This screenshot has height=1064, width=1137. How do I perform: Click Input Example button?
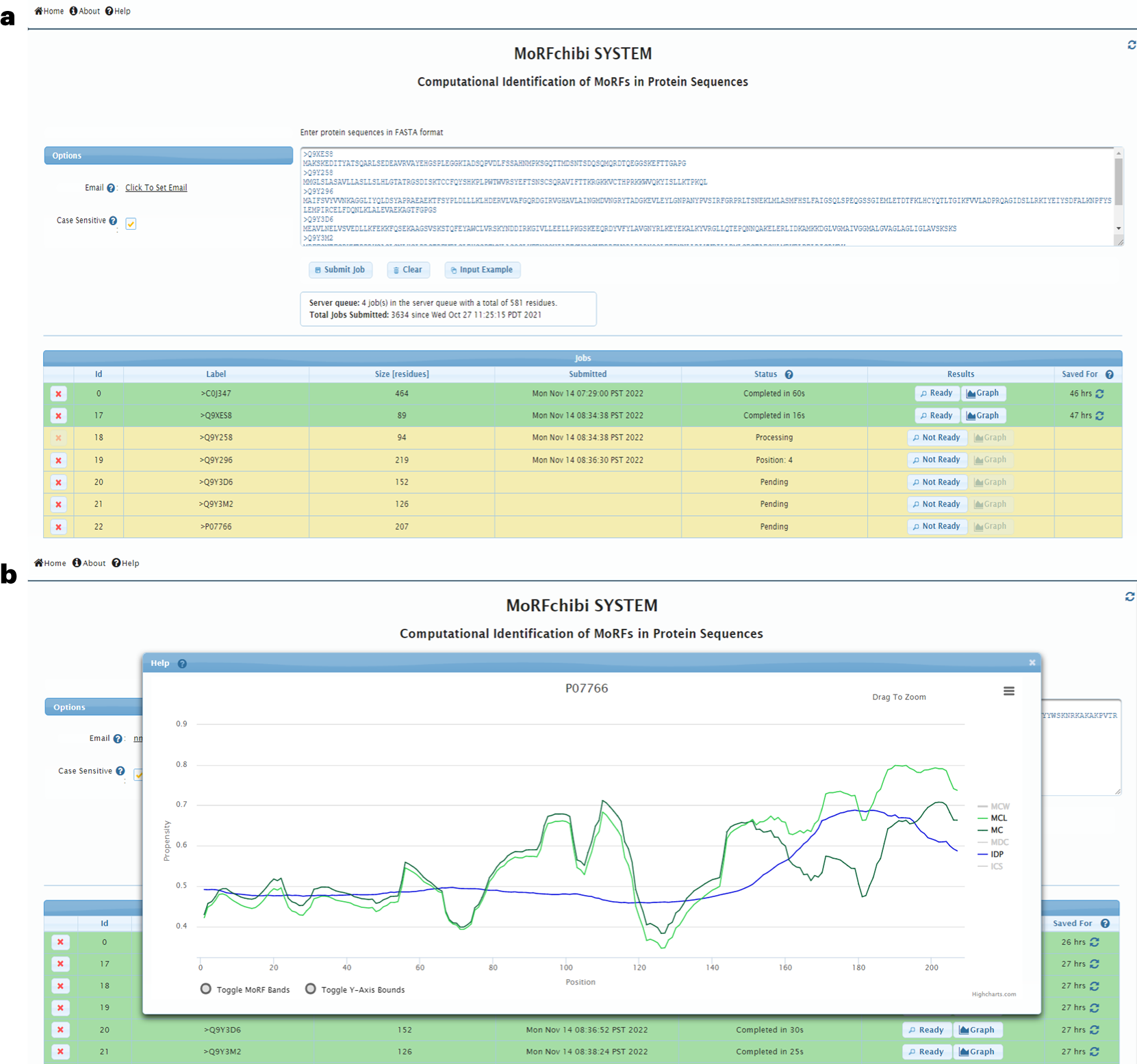pyautogui.click(x=482, y=270)
